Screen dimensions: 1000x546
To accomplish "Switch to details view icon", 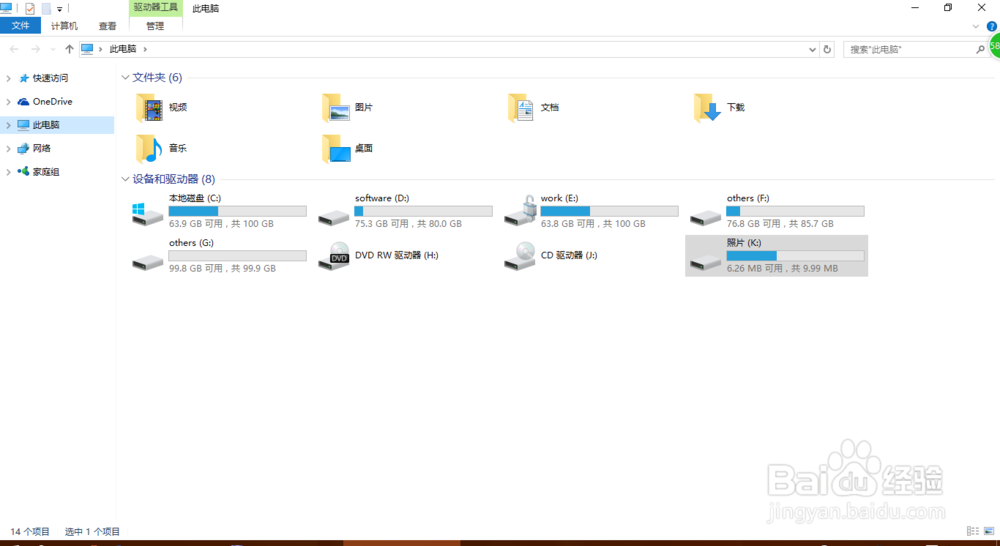I will [973, 531].
